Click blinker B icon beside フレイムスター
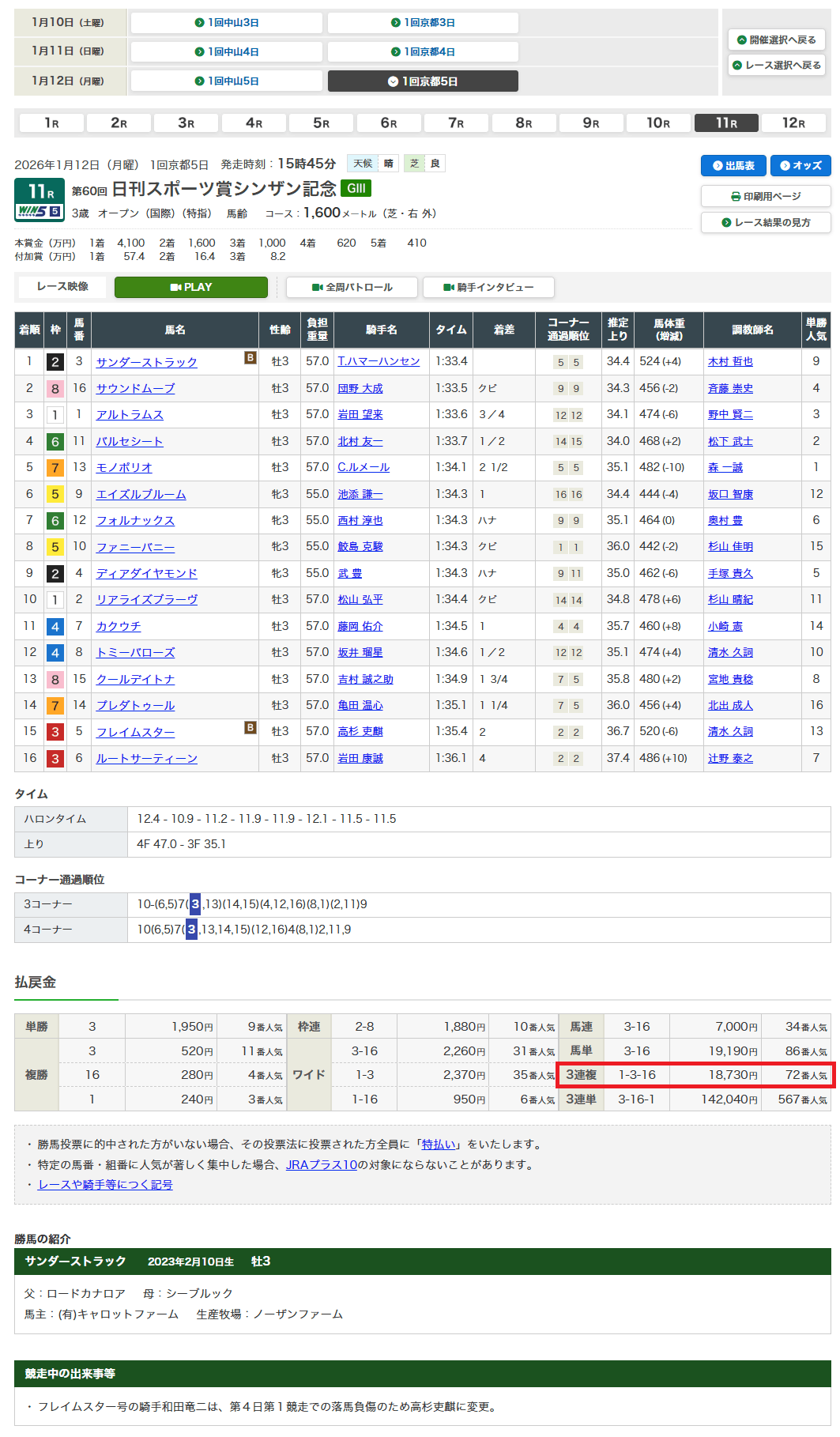This screenshot has width=840, height=1437. [250, 728]
